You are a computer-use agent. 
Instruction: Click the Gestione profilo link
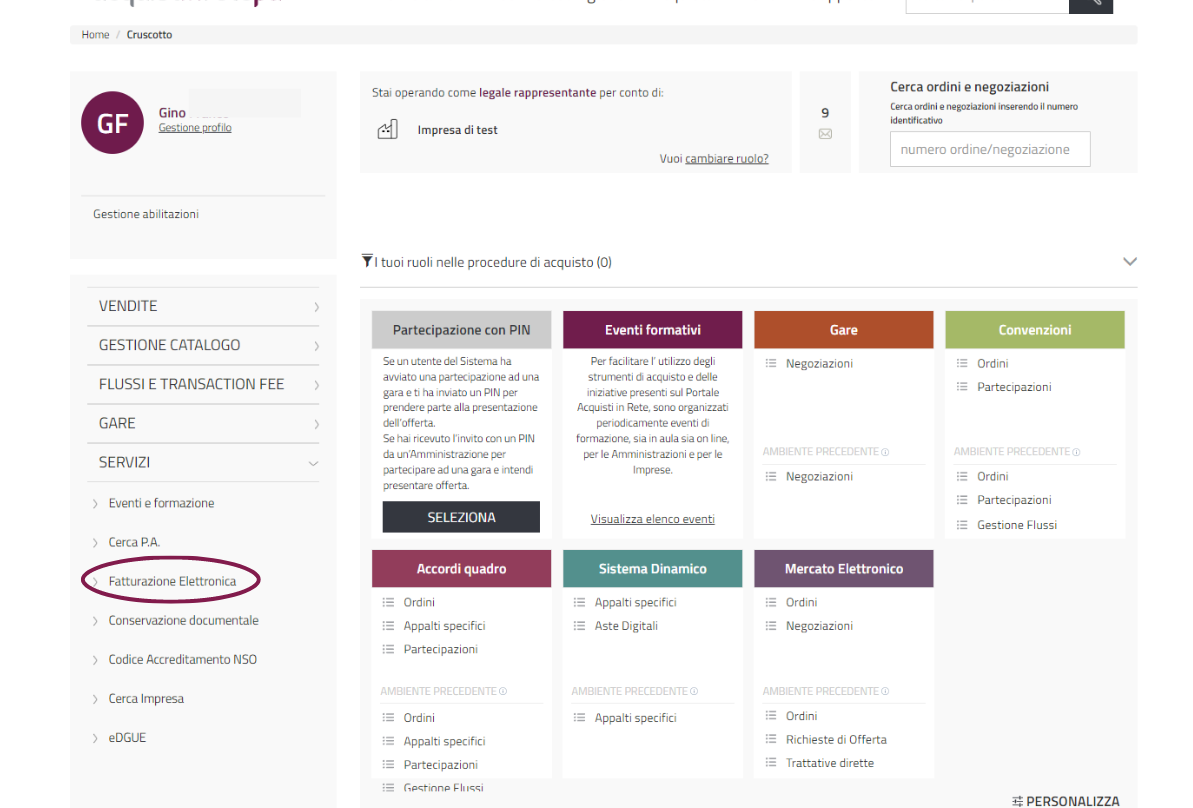click(x=195, y=128)
